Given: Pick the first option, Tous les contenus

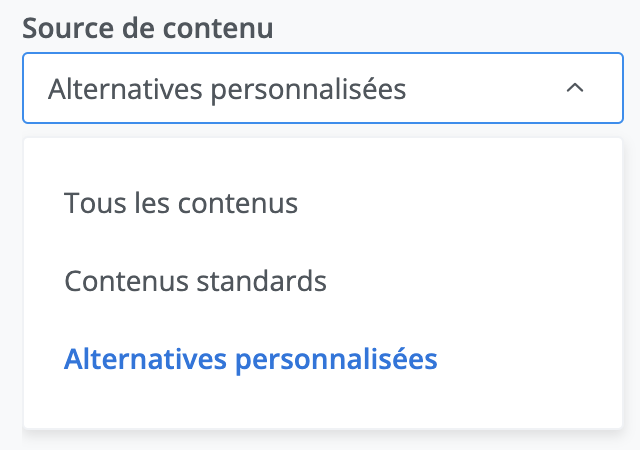Looking at the screenshot, I should [x=181, y=203].
